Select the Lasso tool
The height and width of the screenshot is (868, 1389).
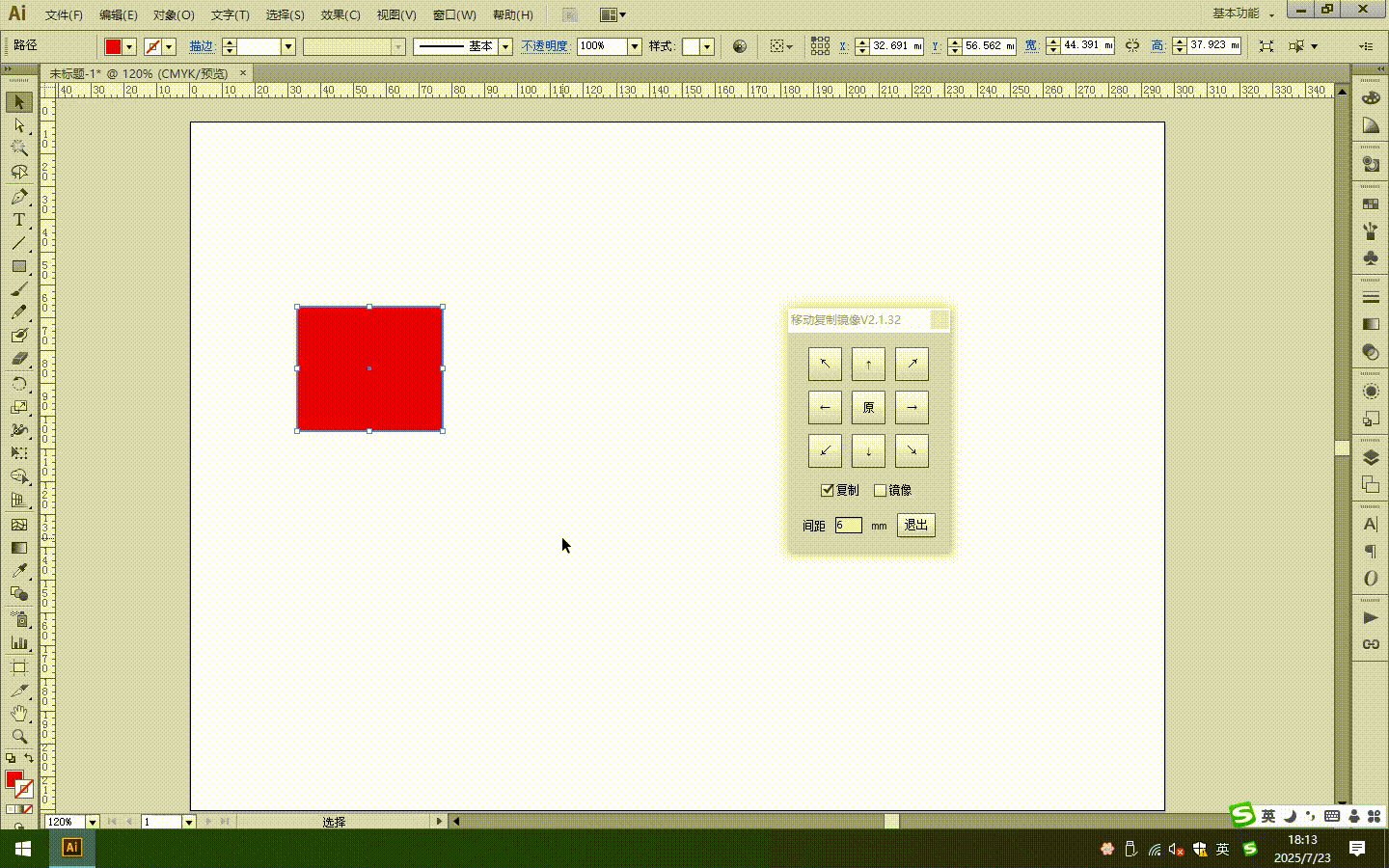point(19,172)
